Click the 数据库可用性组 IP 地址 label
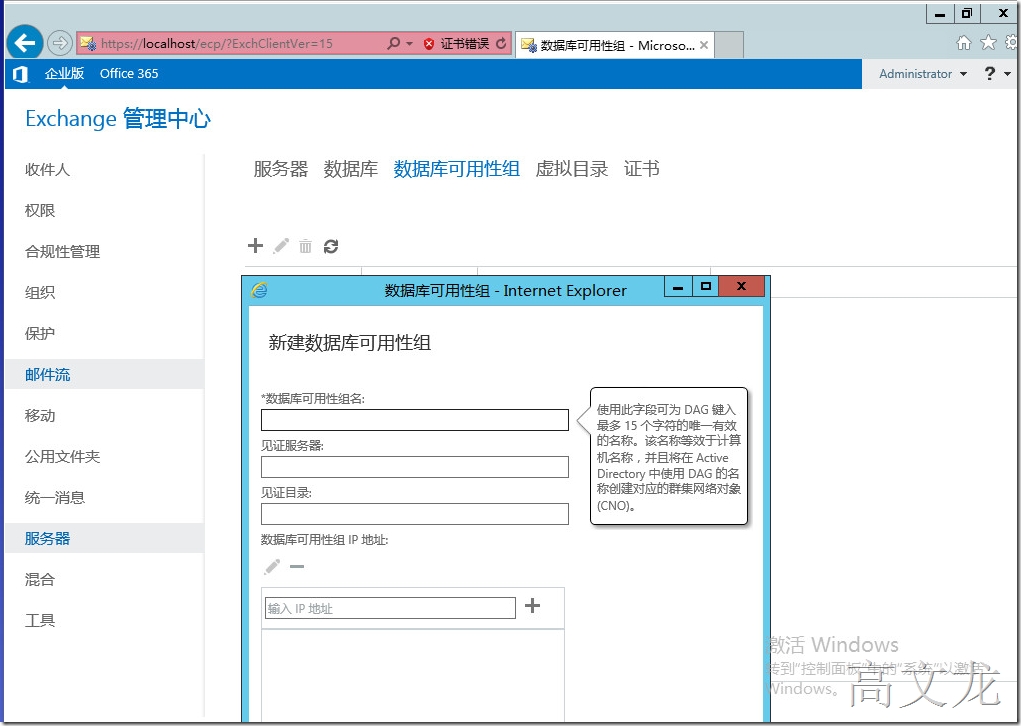This screenshot has height=726, width=1021. (324, 540)
